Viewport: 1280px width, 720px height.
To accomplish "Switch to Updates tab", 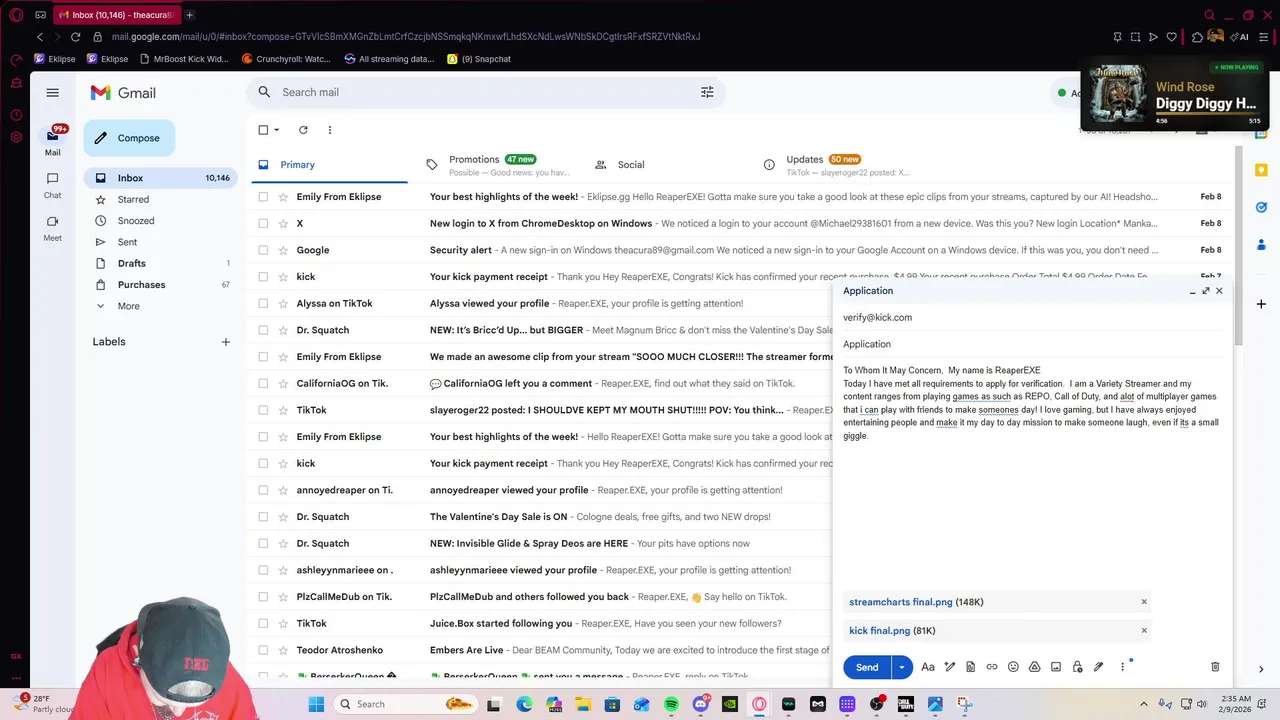I will [x=836, y=165].
